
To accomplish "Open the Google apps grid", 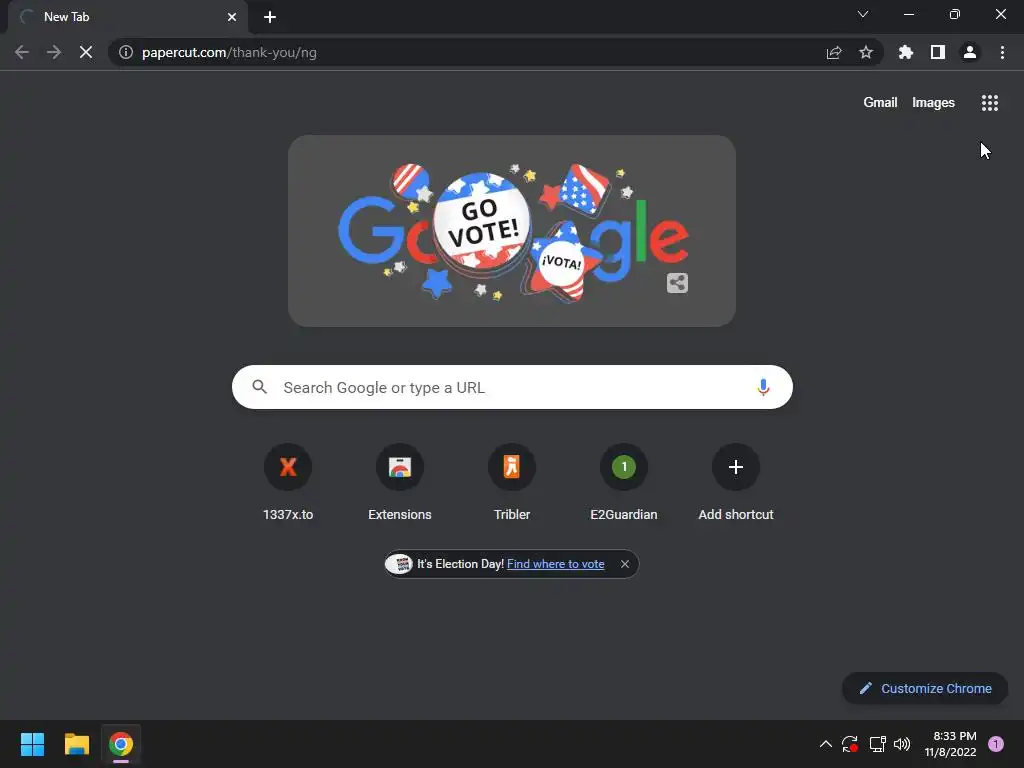I will click(x=990, y=103).
